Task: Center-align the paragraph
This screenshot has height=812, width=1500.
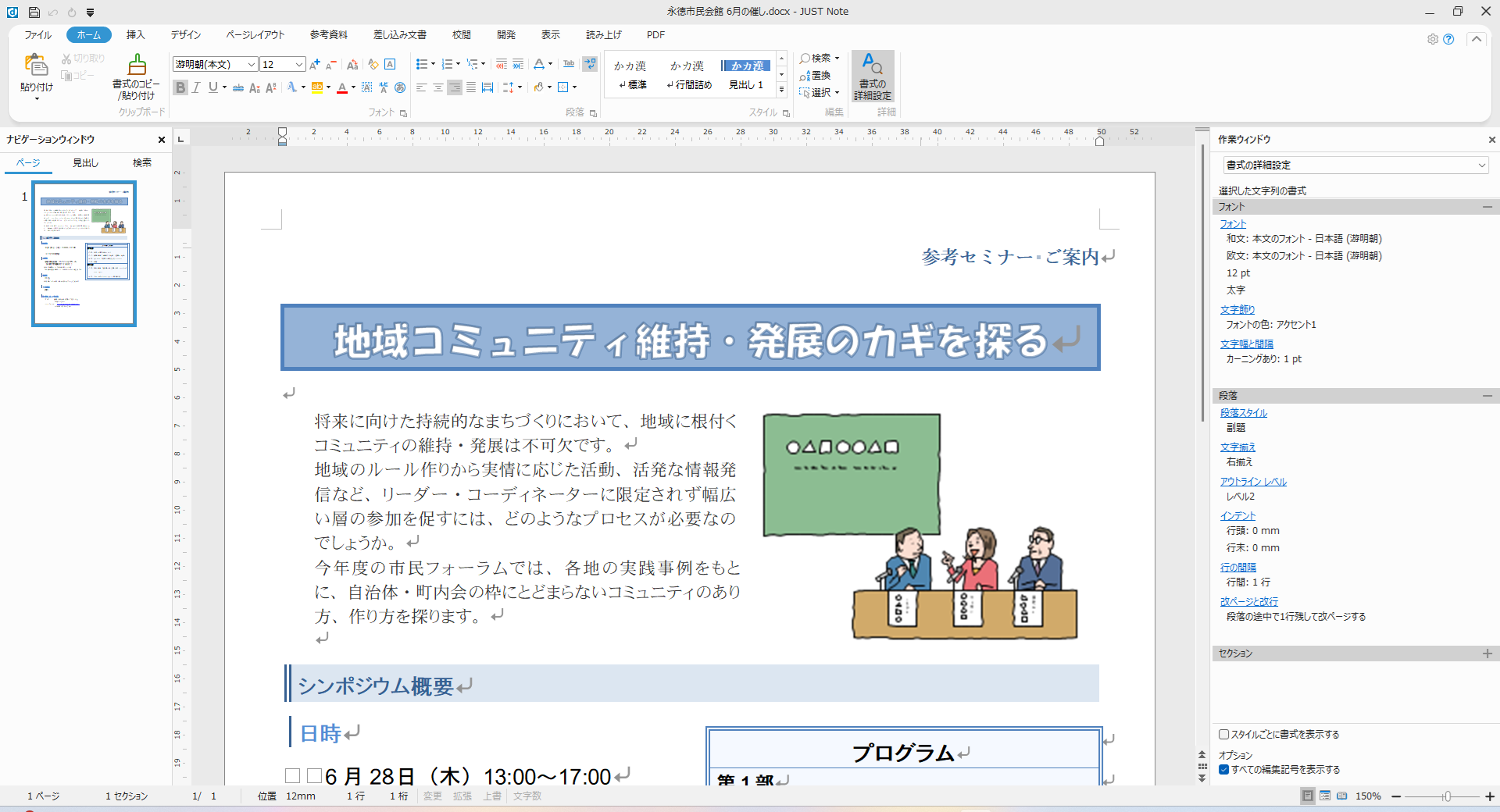Action: 437,87
